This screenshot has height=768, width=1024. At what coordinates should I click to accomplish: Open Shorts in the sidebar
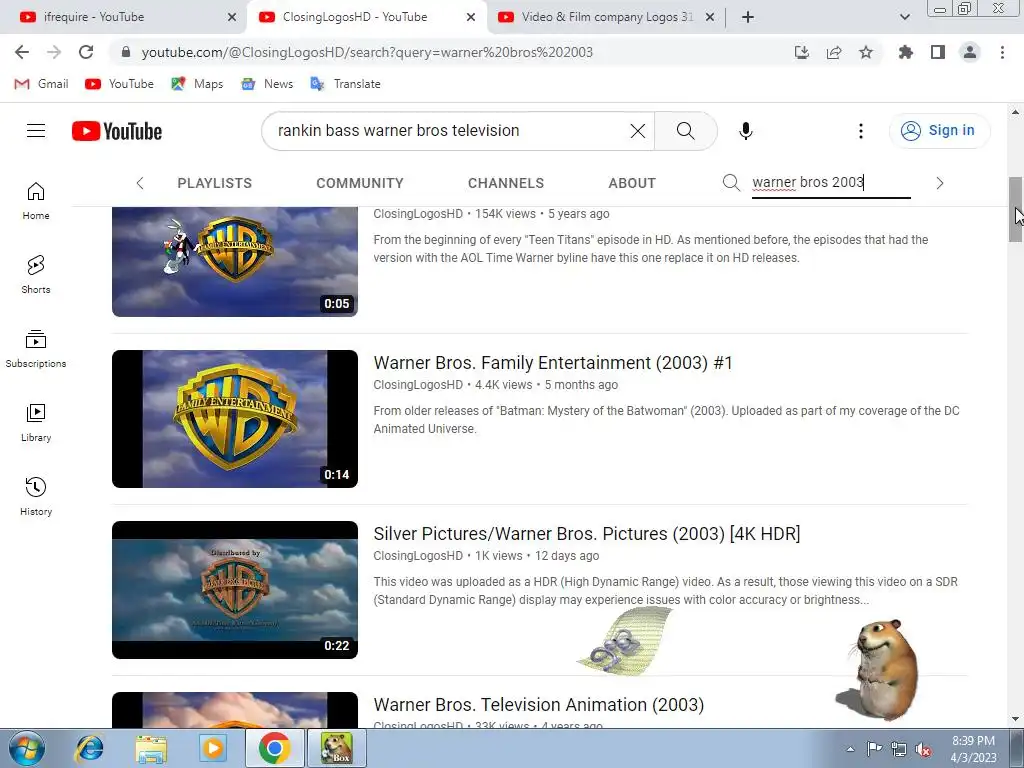36,274
